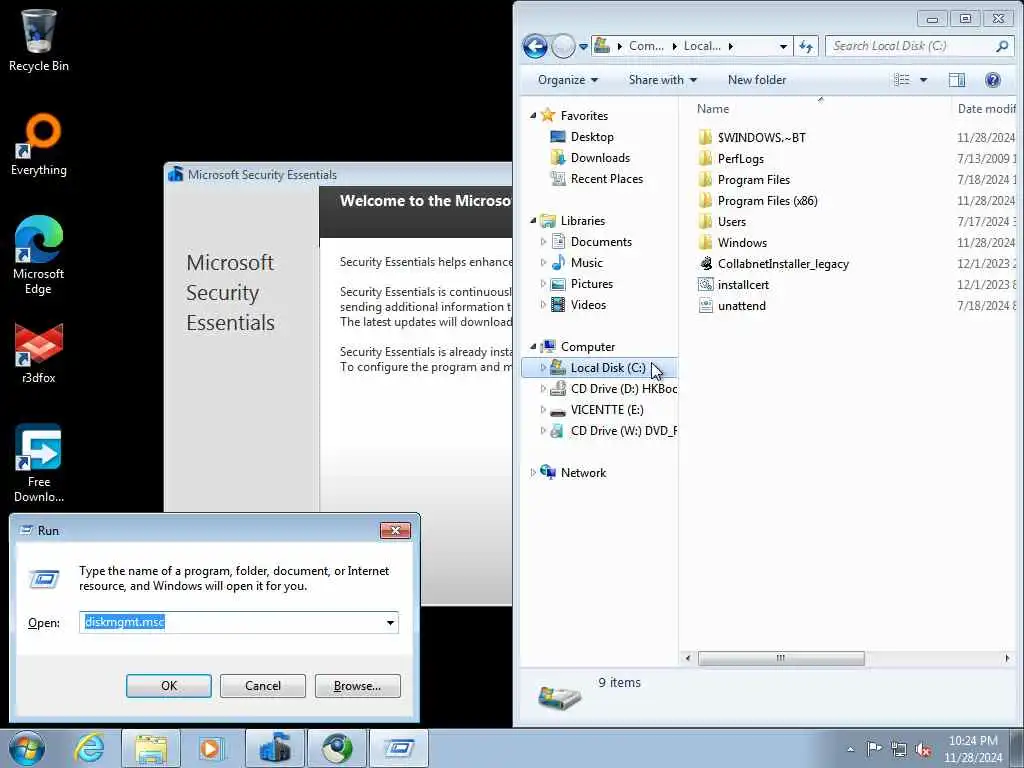Image resolution: width=1024 pixels, height=768 pixels.
Task: Click the horizontal scrollbar thumb in Explorer
Action: [781, 658]
